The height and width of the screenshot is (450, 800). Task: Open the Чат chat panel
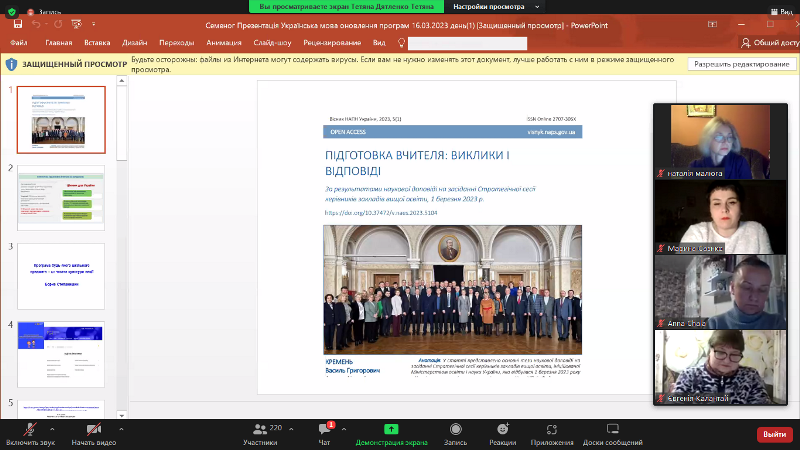click(324, 428)
